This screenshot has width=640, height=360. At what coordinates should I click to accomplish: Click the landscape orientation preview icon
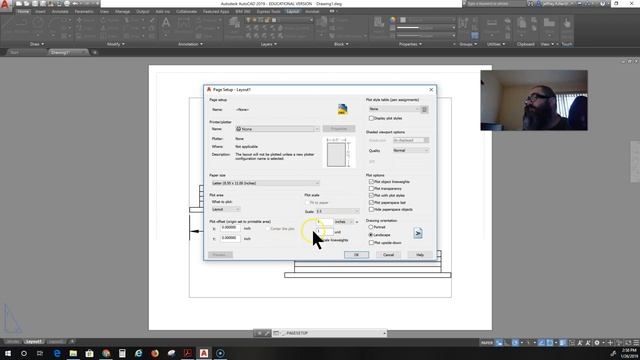coord(418,233)
